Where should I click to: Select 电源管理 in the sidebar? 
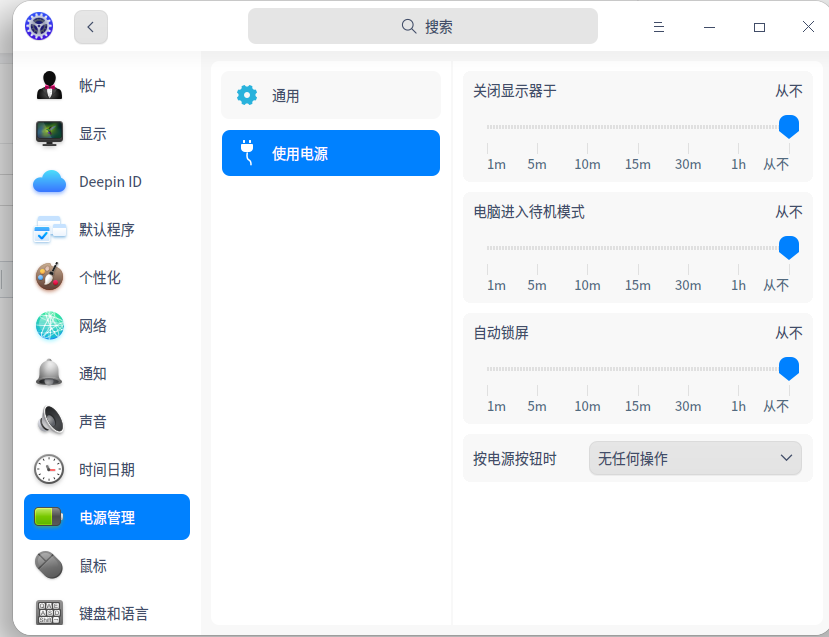click(108, 517)
